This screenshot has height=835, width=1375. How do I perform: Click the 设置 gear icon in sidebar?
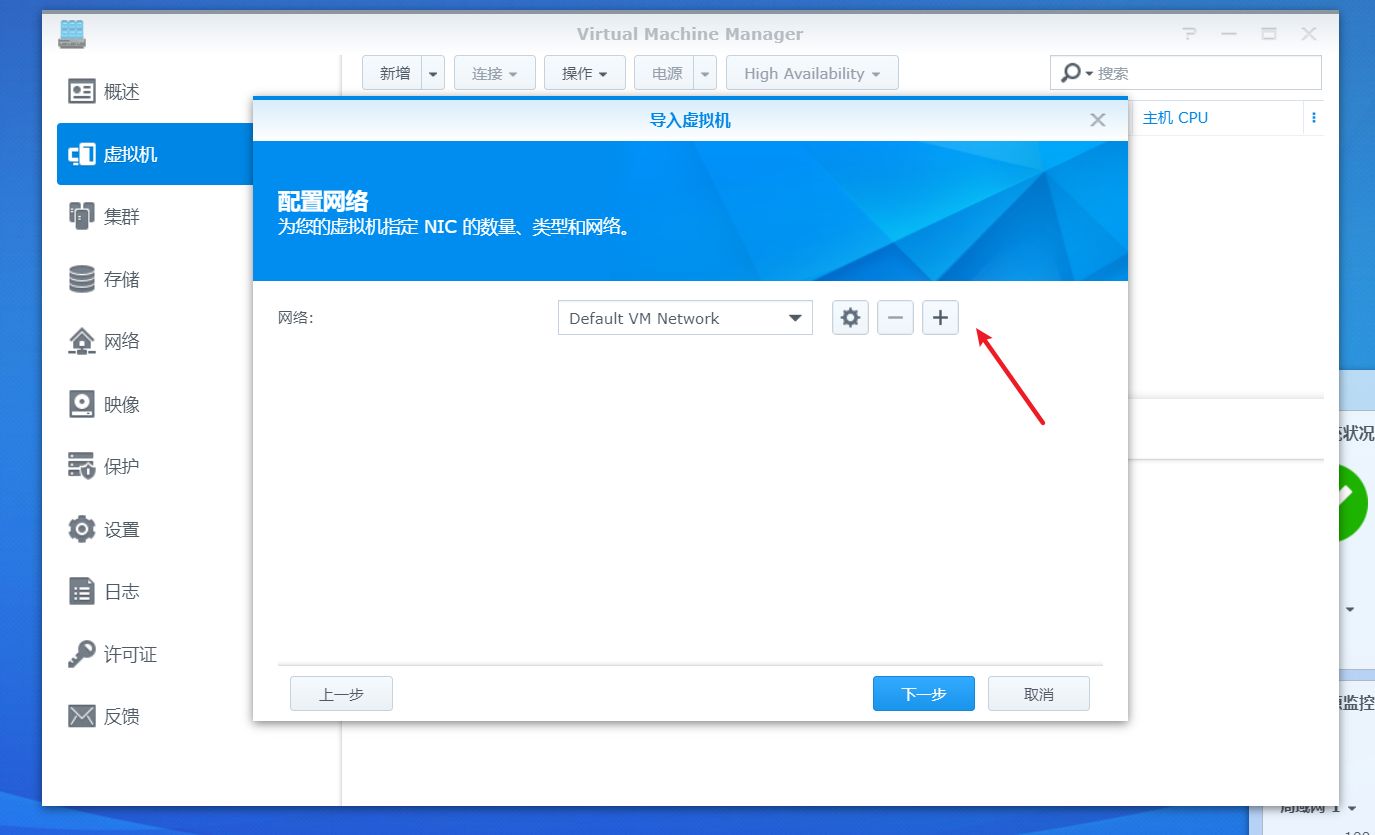click(81, 529)
